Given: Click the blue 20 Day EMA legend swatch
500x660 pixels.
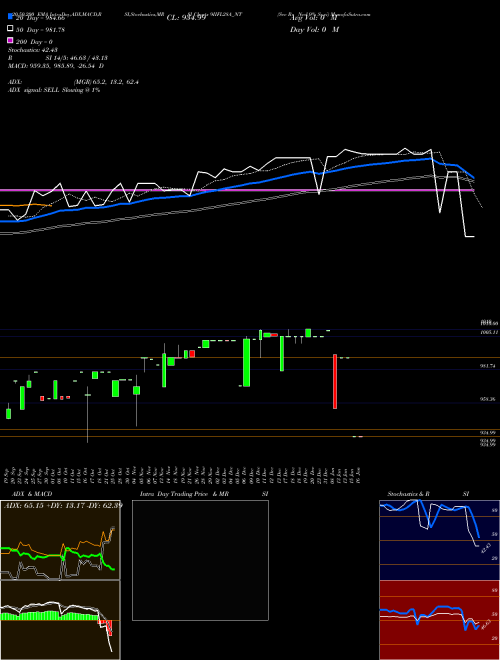Looking at the screenshot, I should tap(10, 17).
